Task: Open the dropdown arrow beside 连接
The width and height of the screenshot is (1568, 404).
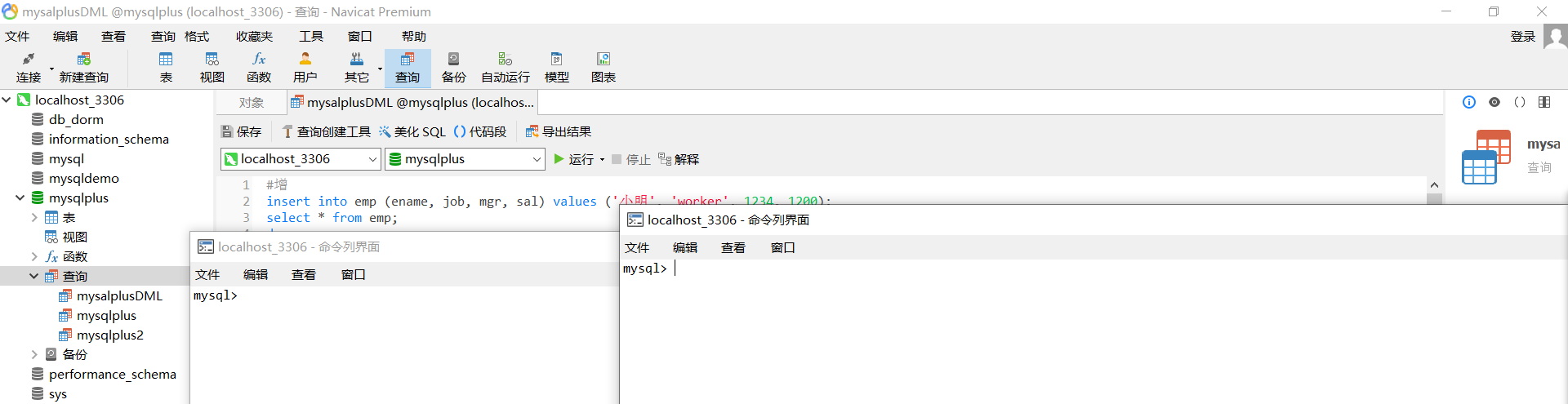Action: pos(51,69)
